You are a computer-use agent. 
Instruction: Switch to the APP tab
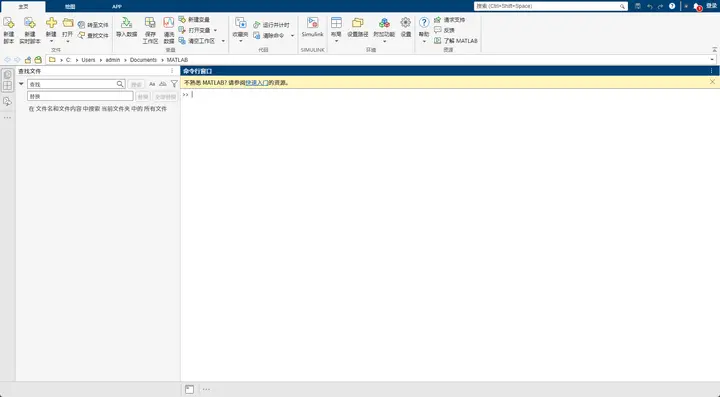coord(117,6)
